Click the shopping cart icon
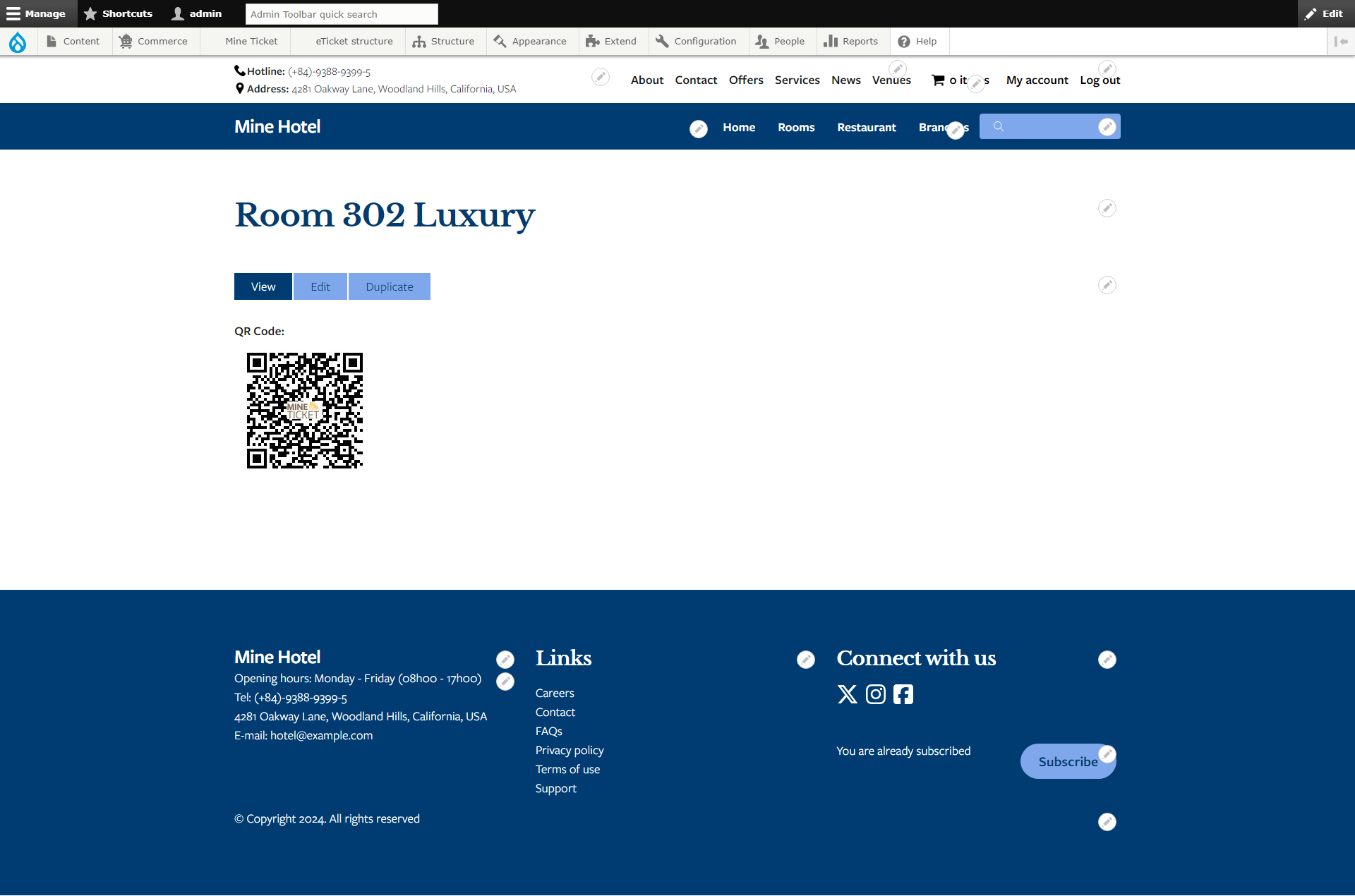Screen dimensions: 1355x896 [938, 80]
